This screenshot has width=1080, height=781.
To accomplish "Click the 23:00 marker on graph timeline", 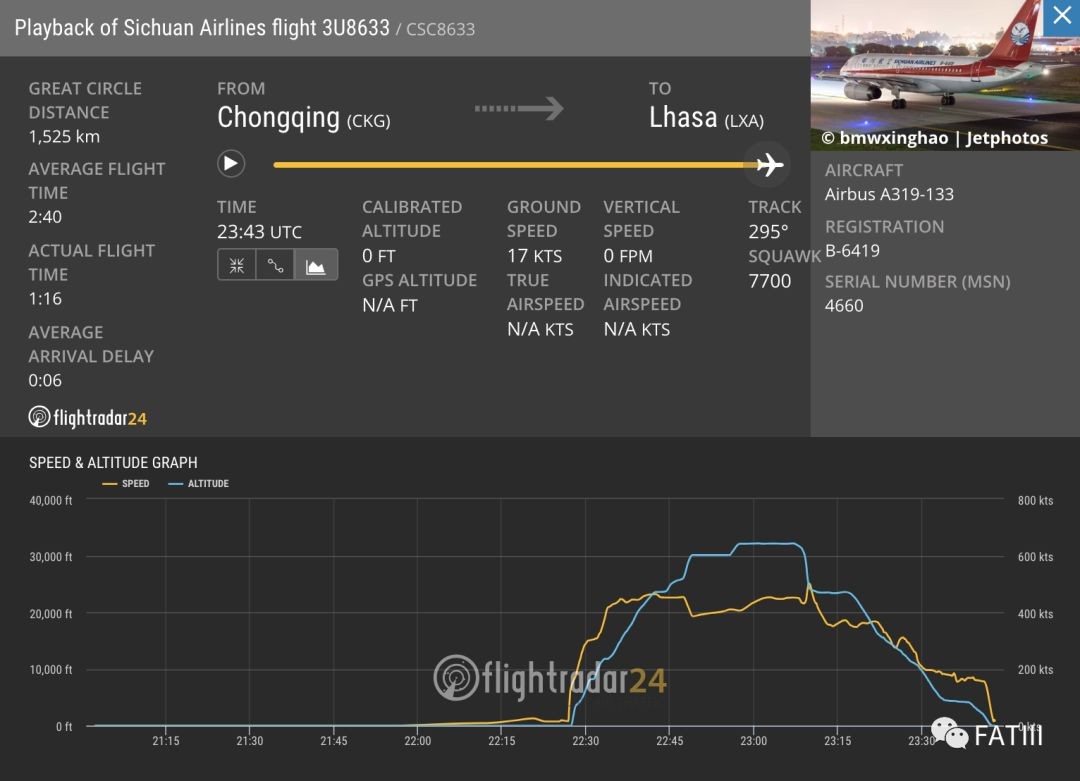I will 753,741.
